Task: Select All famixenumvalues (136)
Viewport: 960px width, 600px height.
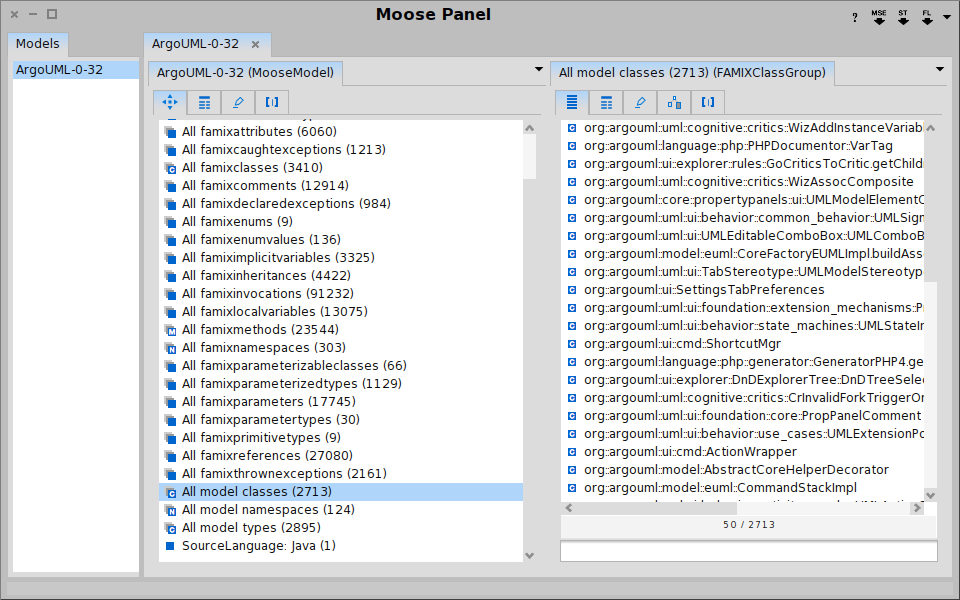Action: (x=341, y=240)
